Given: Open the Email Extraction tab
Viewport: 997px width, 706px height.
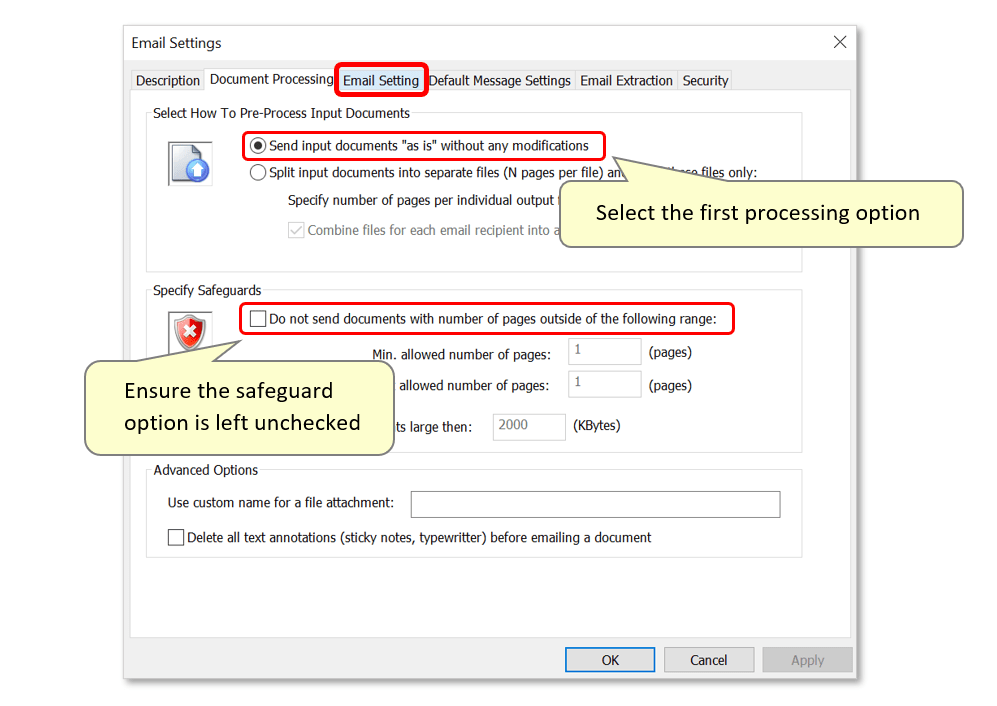Looking at the screenshot, I should coord(626,79).
